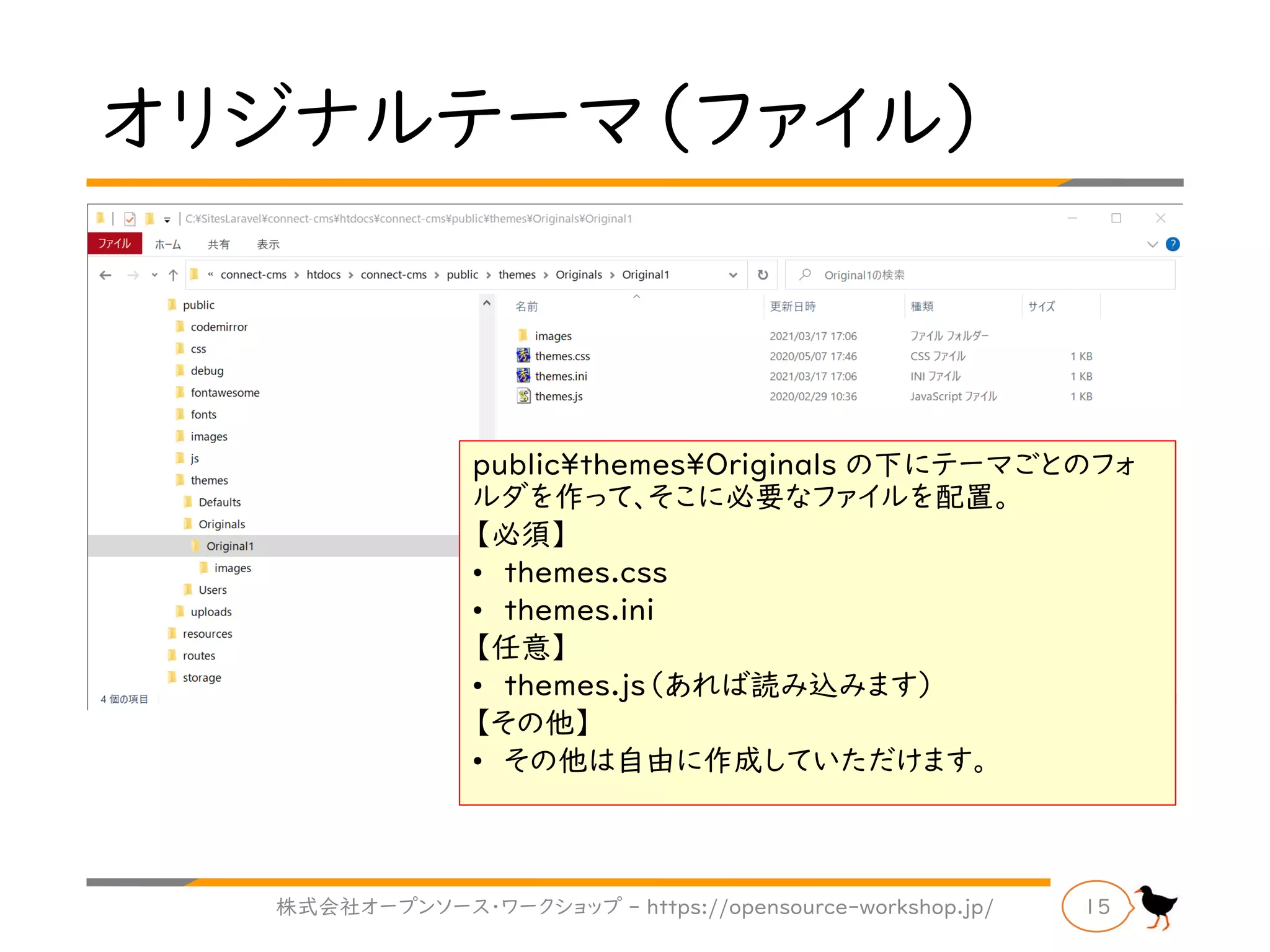Click the 2021/03/17 17:06 date of themes.ini
Viewport: 1270px width, 952px height.
tap(813, 376)
